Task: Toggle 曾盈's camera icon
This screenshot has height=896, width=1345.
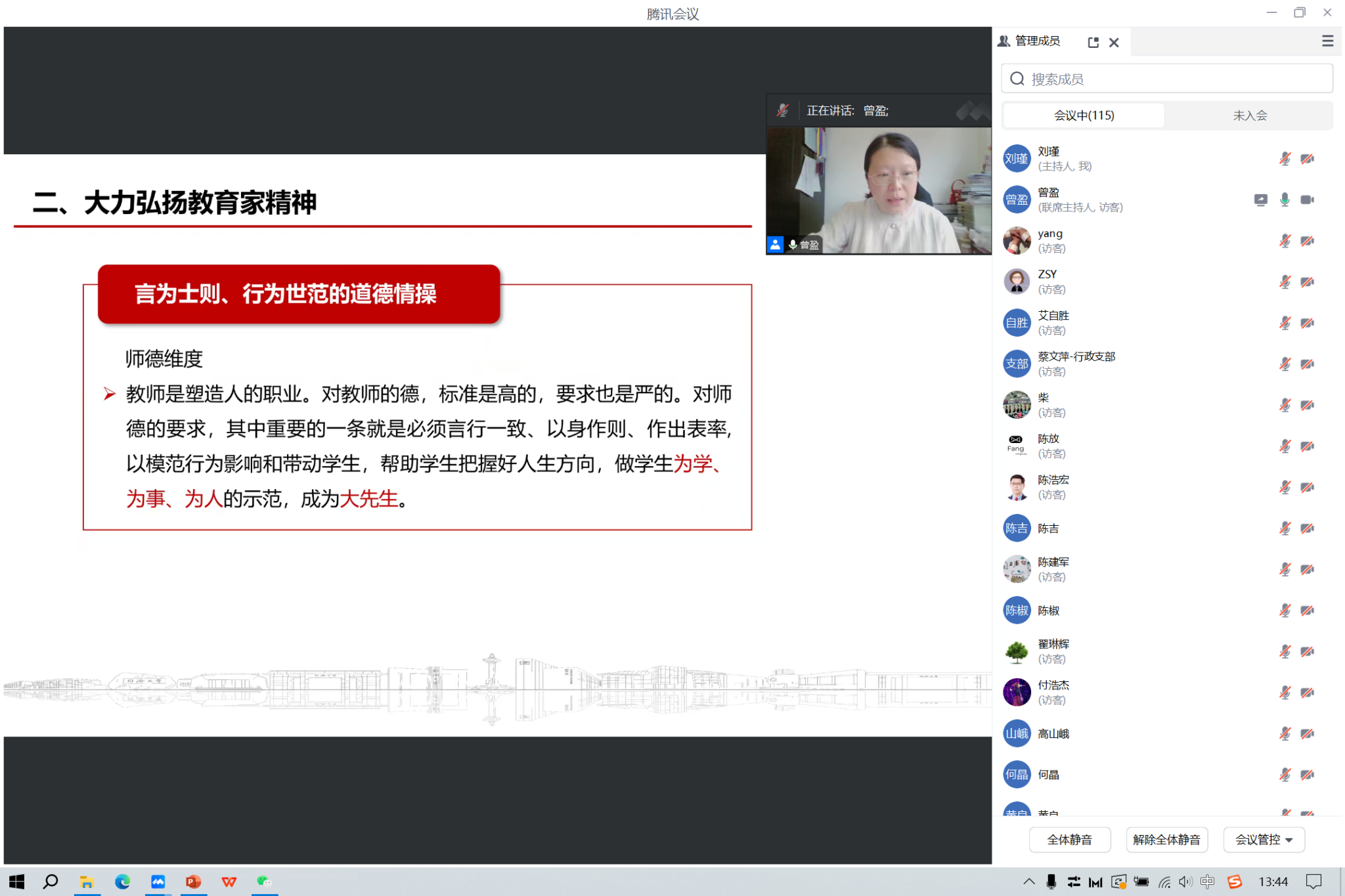Action: click(x=1307, y=200)
